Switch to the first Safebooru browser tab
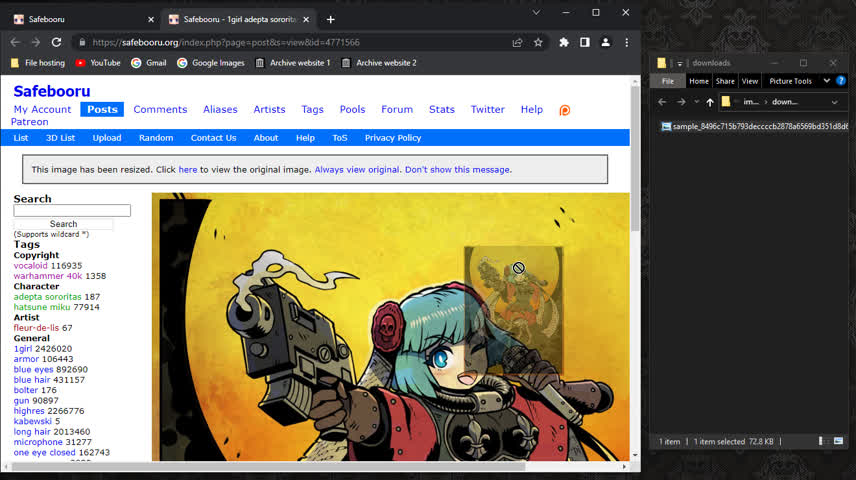Image resolution: width=856 pixels, height=480 pixels. tap(80, 19)
